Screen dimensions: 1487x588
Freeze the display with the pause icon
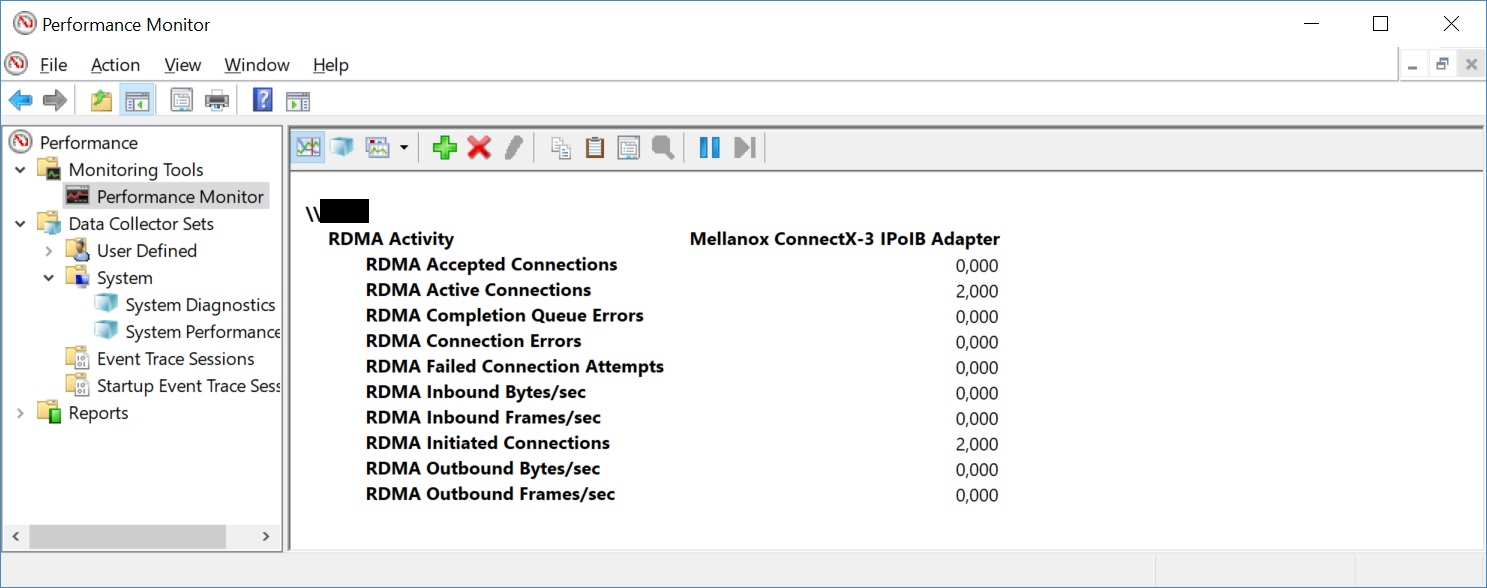(x=709, y=146)
